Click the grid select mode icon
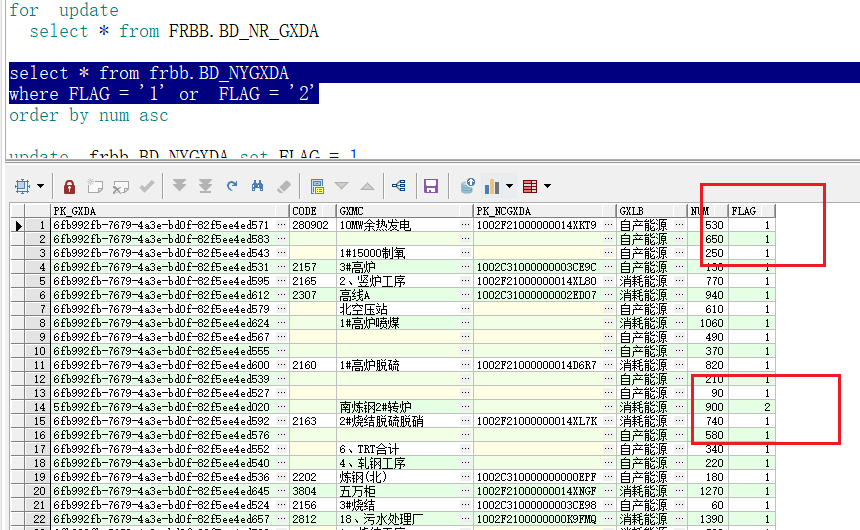Image resolution: width=860 pixels, height=530 pixels. 22,187
